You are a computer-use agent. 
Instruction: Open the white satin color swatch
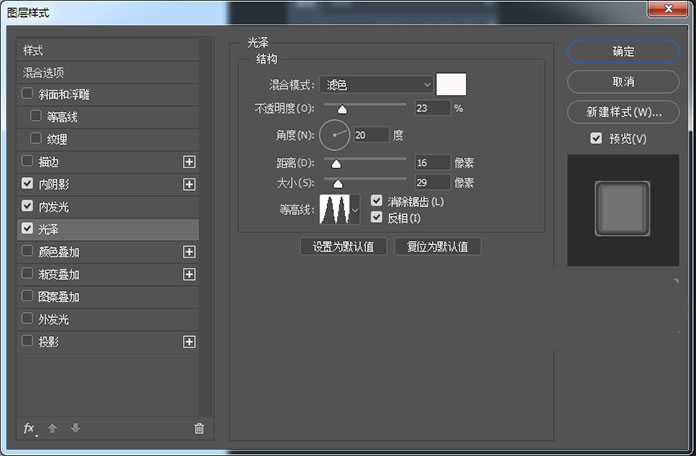tap(451, 84)
